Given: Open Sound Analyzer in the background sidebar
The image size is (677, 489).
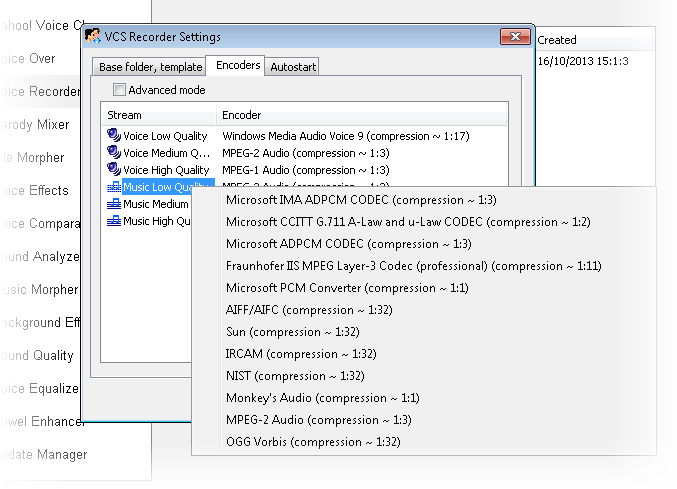Looking at the screenshot, I should pos(40,256).
